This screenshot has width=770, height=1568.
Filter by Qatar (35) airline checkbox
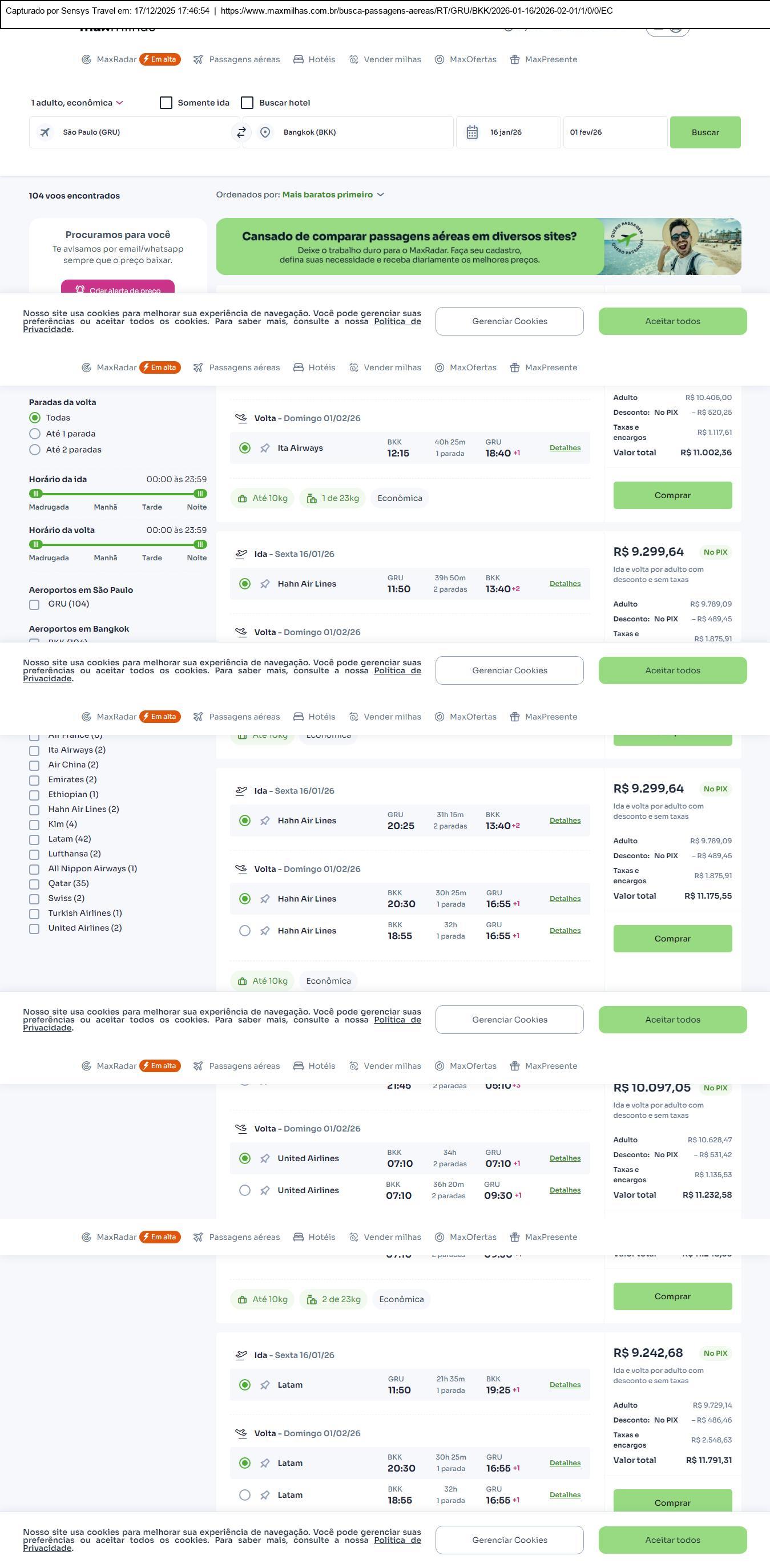tap(35, 884)
